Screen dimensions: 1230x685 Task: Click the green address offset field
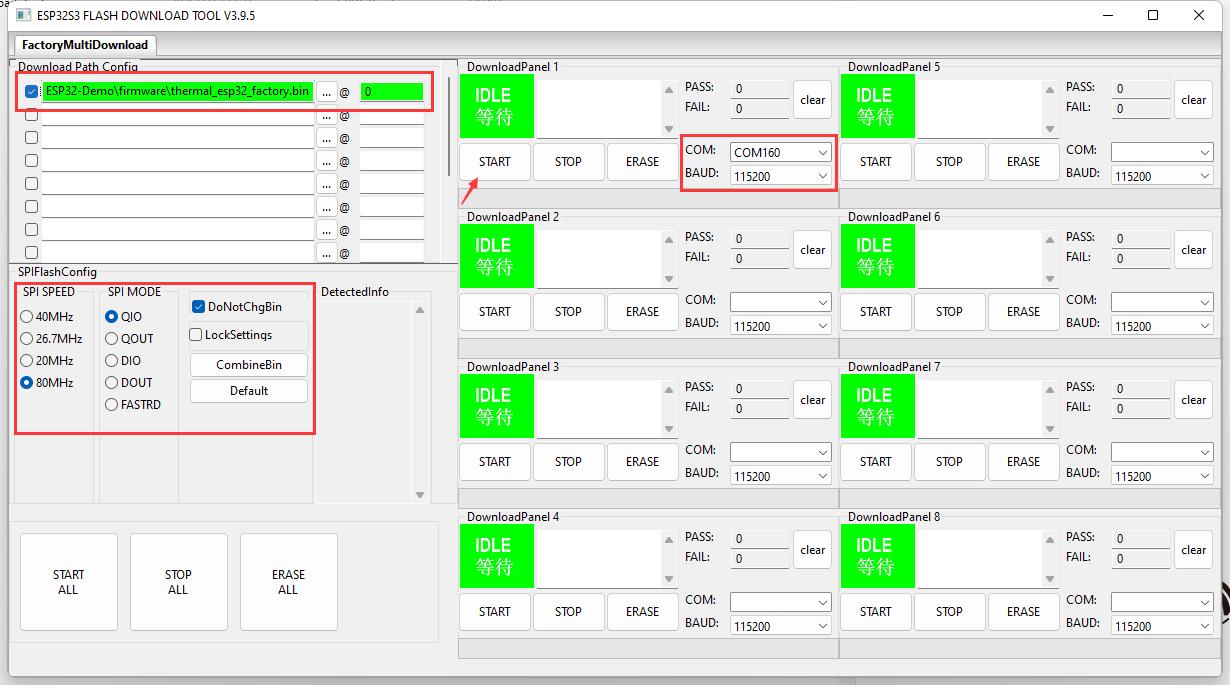point(391,92)
